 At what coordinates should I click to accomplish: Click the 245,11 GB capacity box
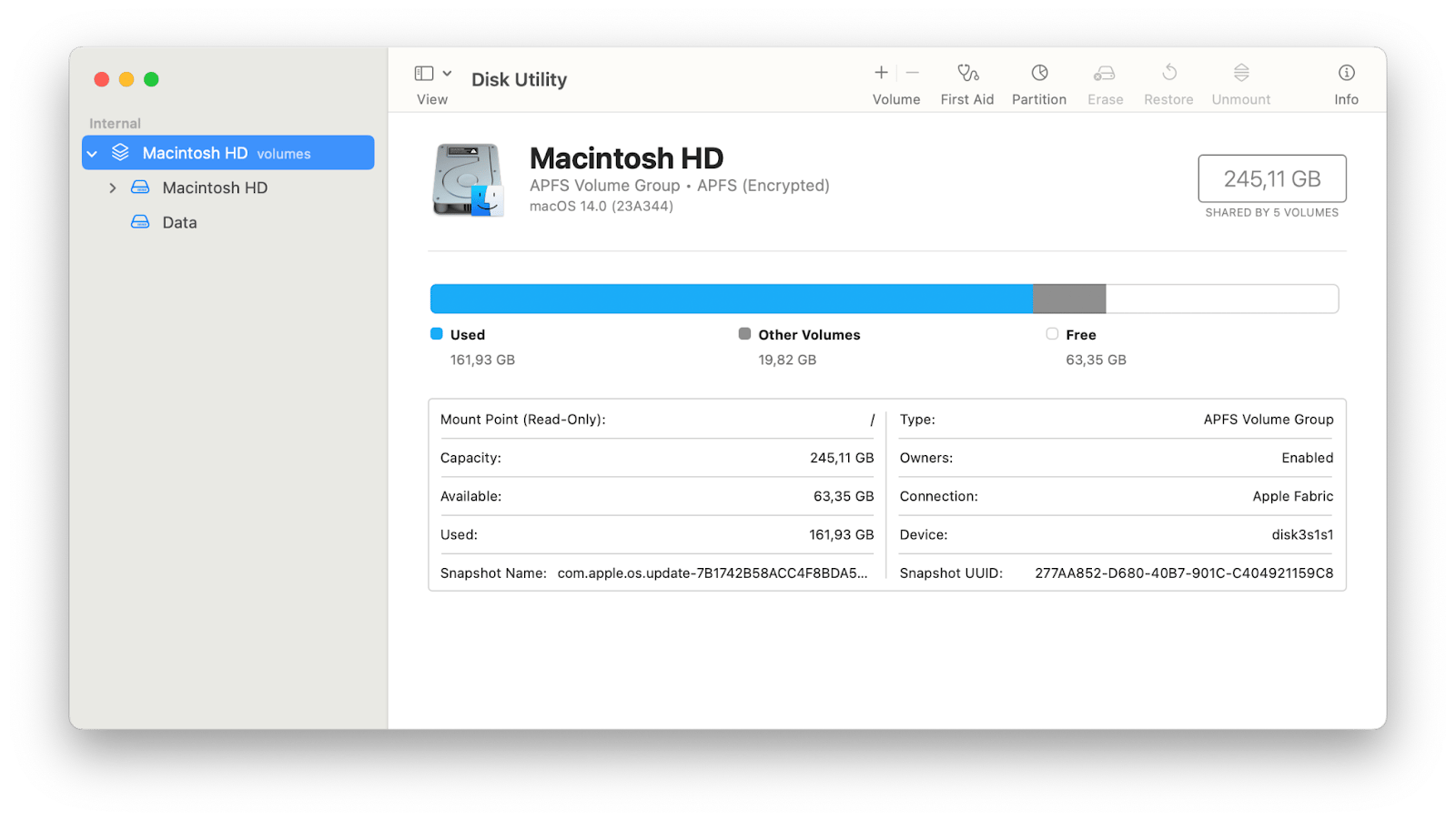1272,178
